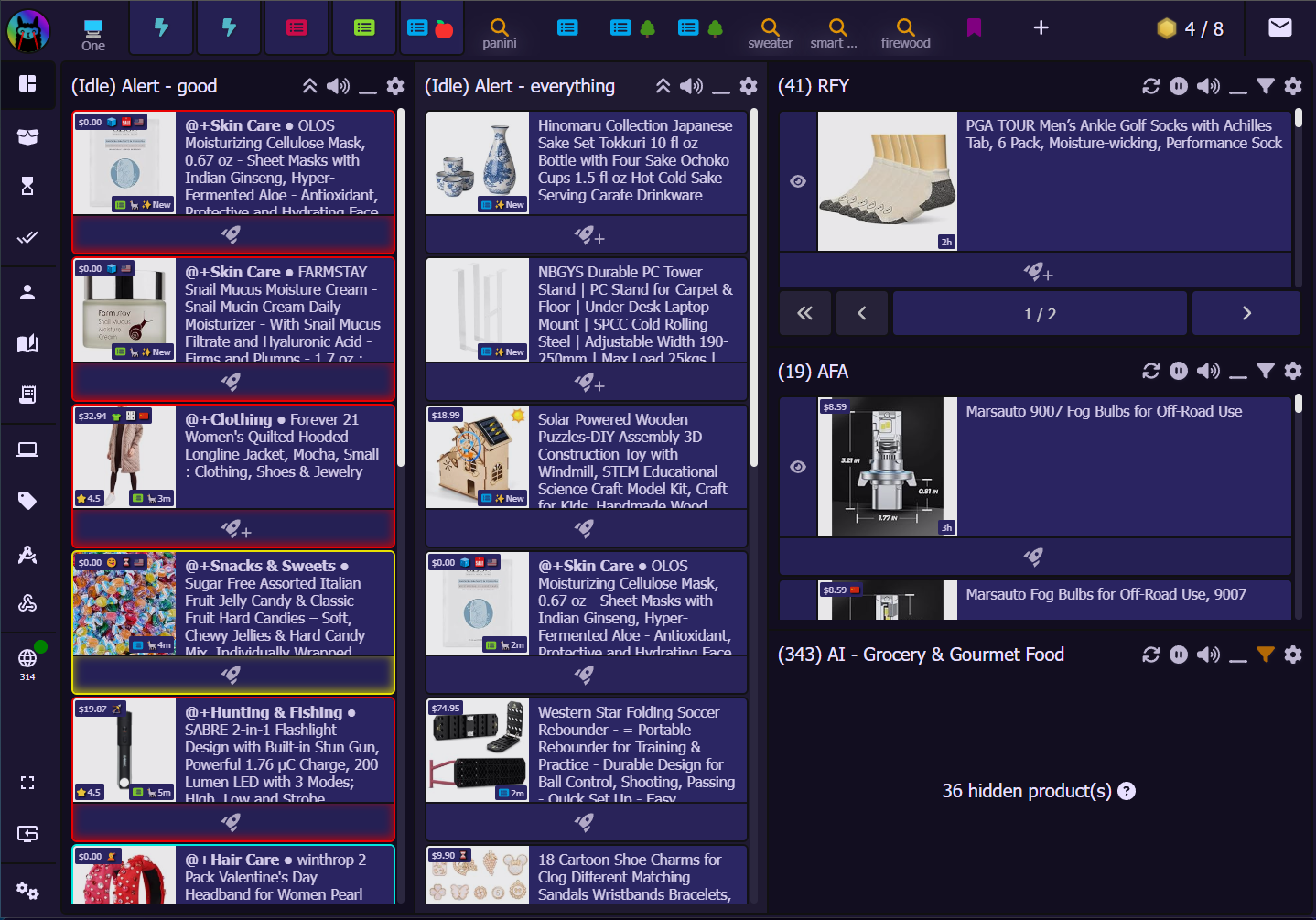1316x920 pixels.
Task: Toggle sound for RFY panel
Action: pyautogui.click(x=1208, y=86)
